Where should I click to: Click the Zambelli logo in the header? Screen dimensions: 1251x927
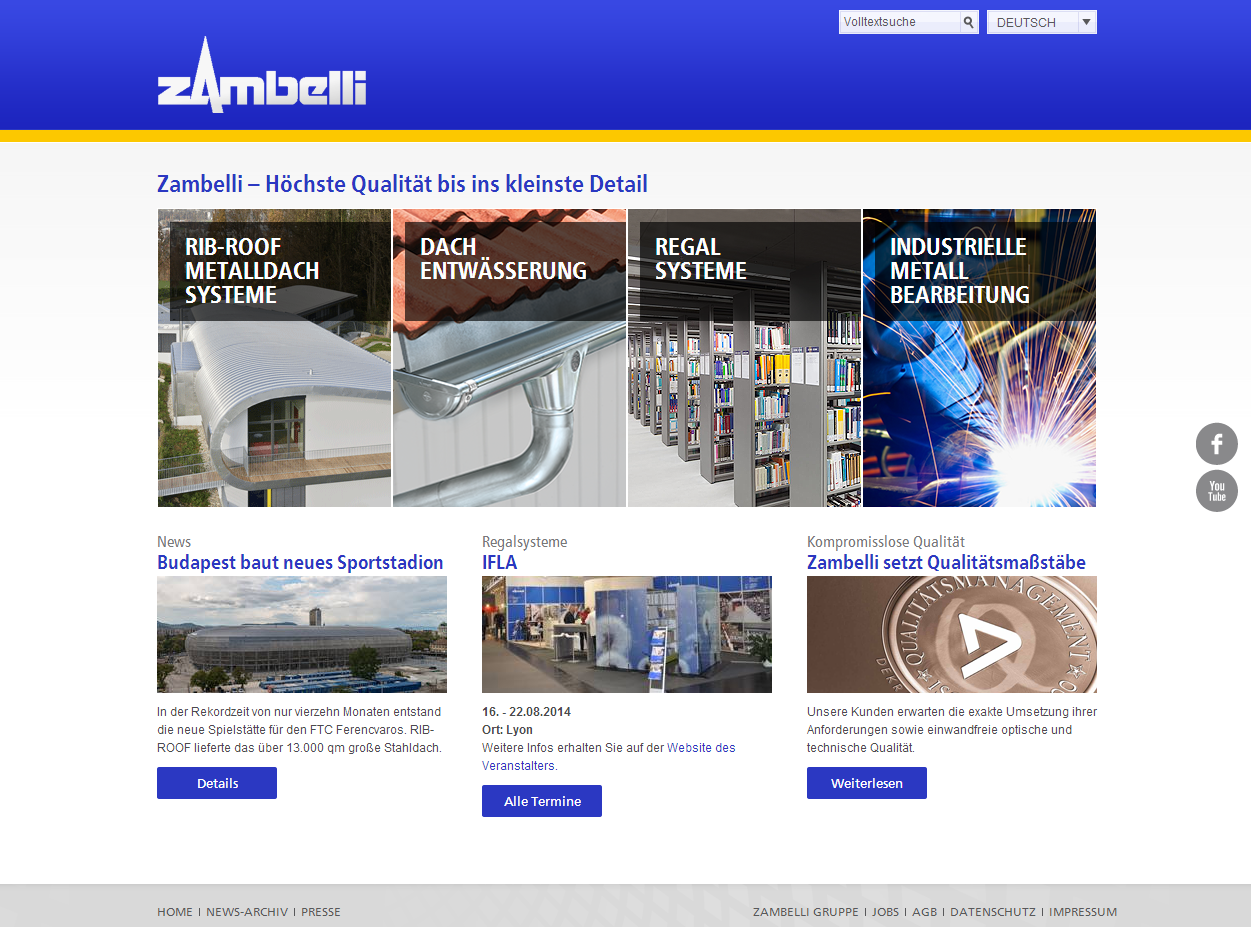(x=262, y=75)
